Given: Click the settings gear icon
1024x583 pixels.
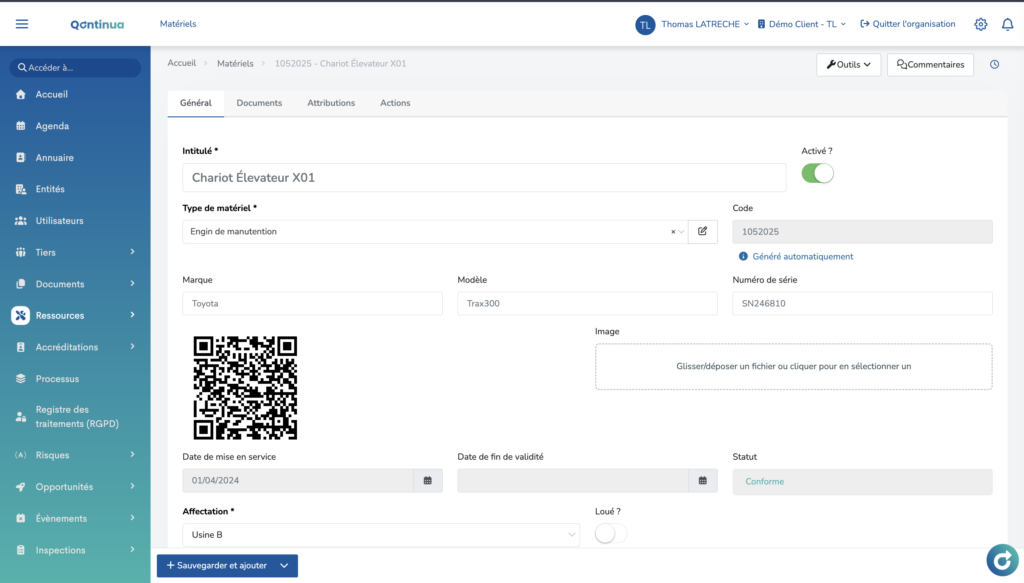Looking at the screenshot, I should [980, 24].
